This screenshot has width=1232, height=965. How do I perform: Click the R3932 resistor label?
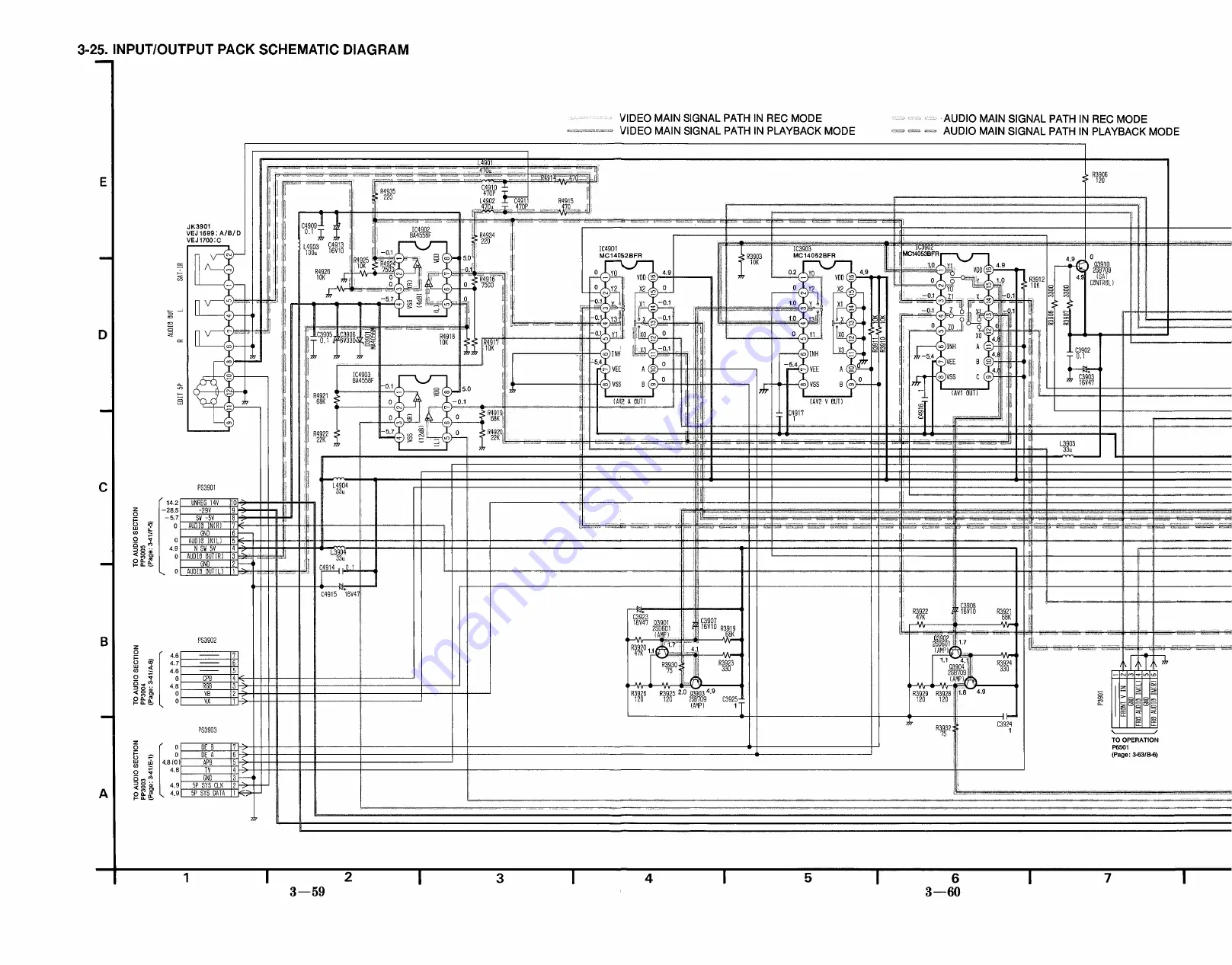[x=943, y=730]
